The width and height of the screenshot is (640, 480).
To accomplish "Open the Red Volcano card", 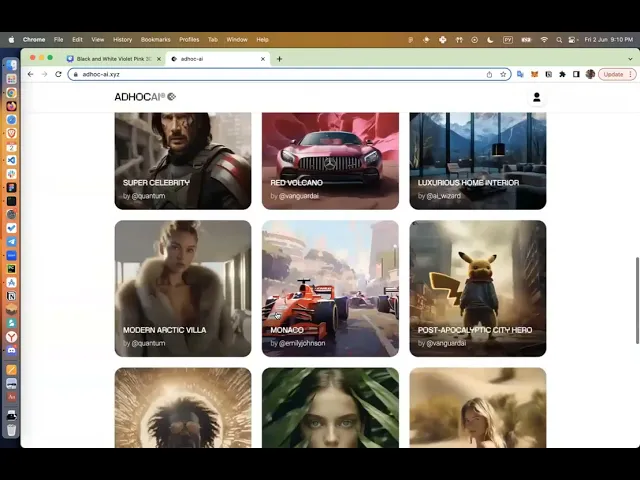I will click(x=330, y=161).
